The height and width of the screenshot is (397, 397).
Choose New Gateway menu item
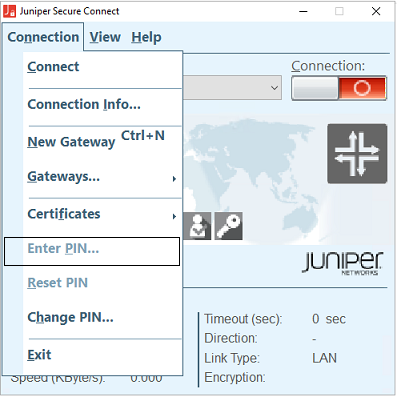(102, 142)
